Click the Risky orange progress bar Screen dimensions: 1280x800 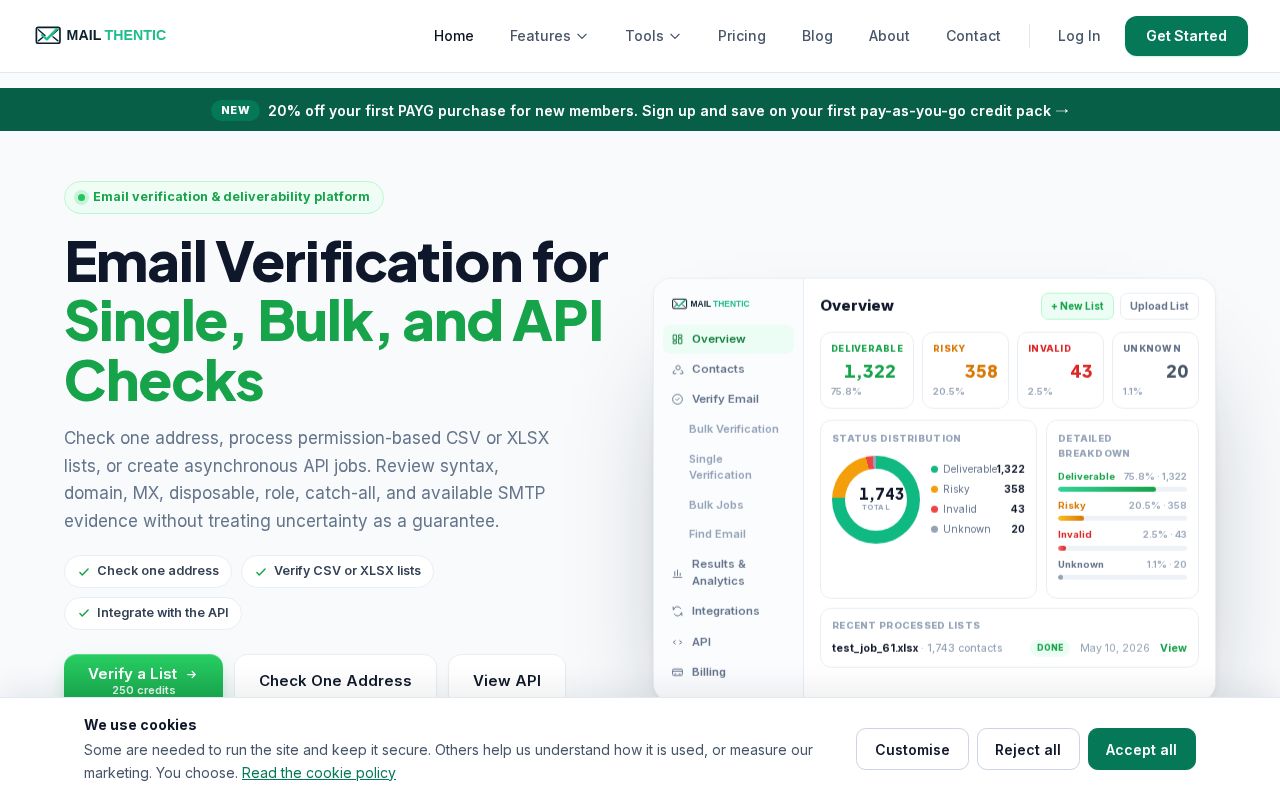pyautogui.click(x=1071, y=518)
